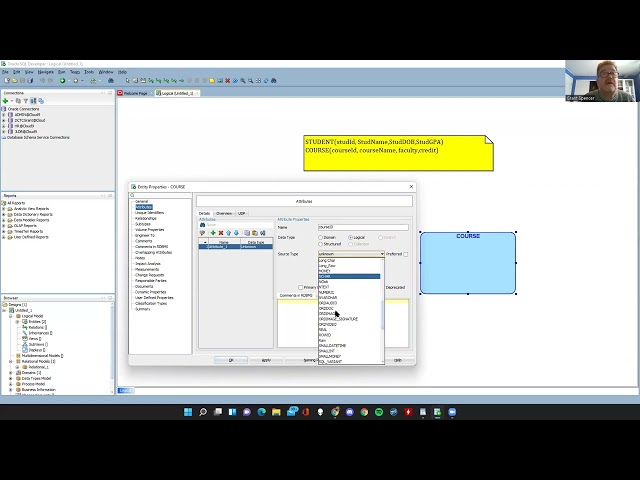The height and width of the screenshot is (480, 640).
Task: Click the Windows Start button in taskbar
Action: [188, 412]
